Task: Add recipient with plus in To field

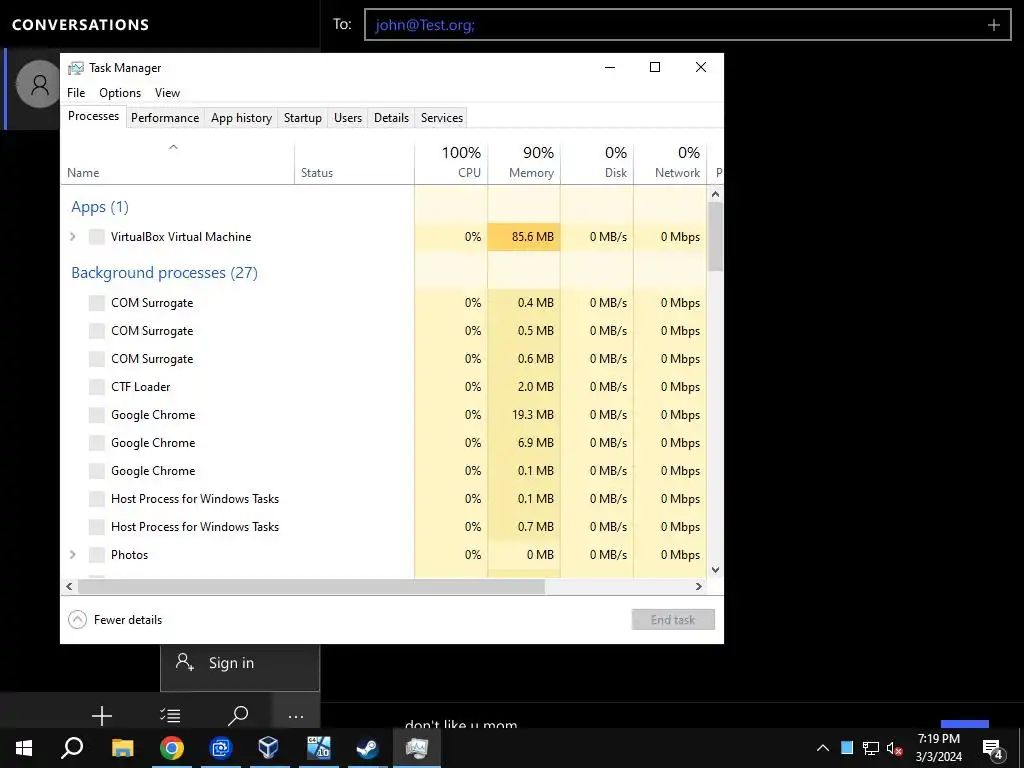Action: [993, 25]
